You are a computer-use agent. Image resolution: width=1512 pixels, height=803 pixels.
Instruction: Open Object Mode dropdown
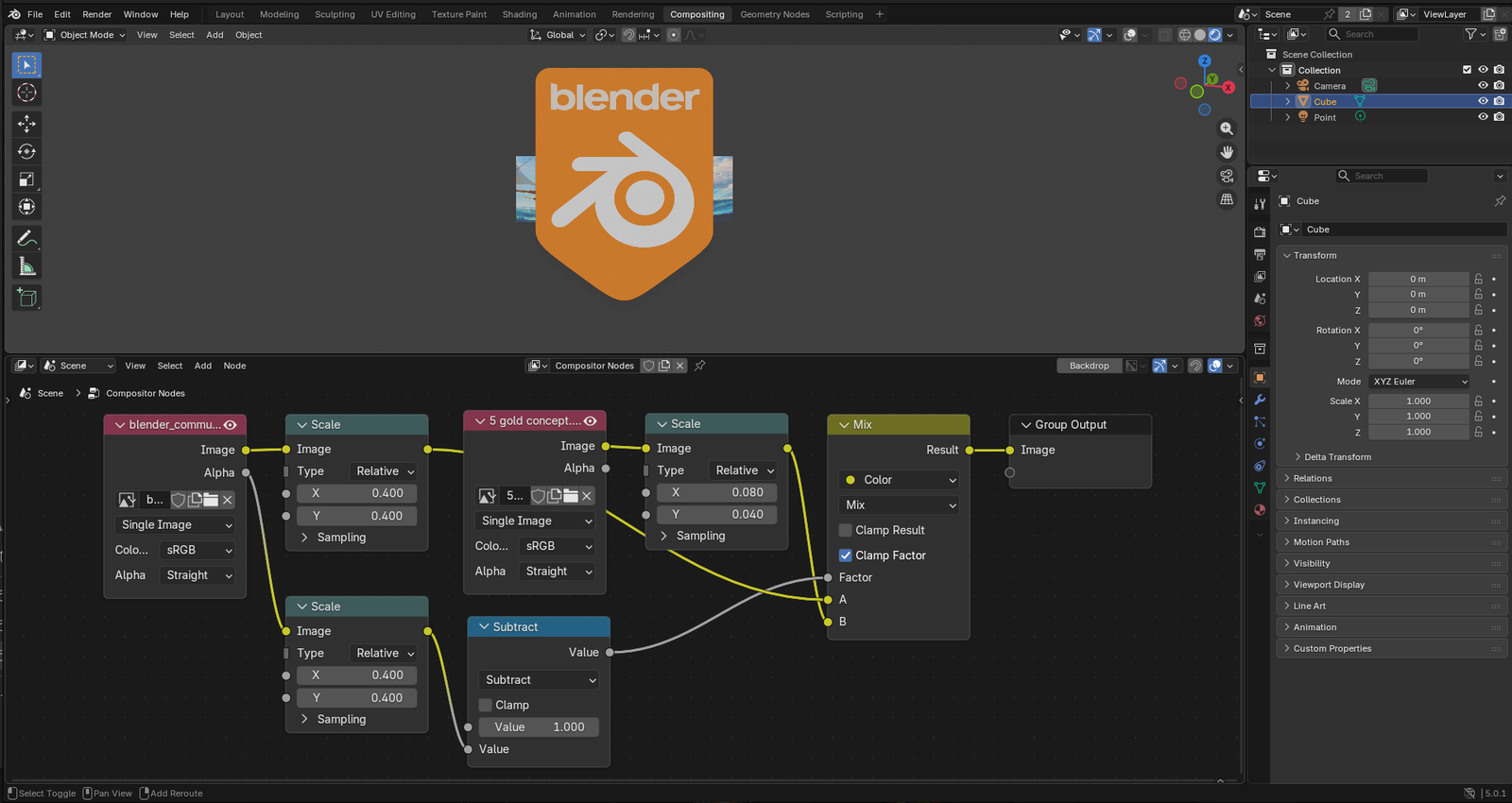pos(85,35)
